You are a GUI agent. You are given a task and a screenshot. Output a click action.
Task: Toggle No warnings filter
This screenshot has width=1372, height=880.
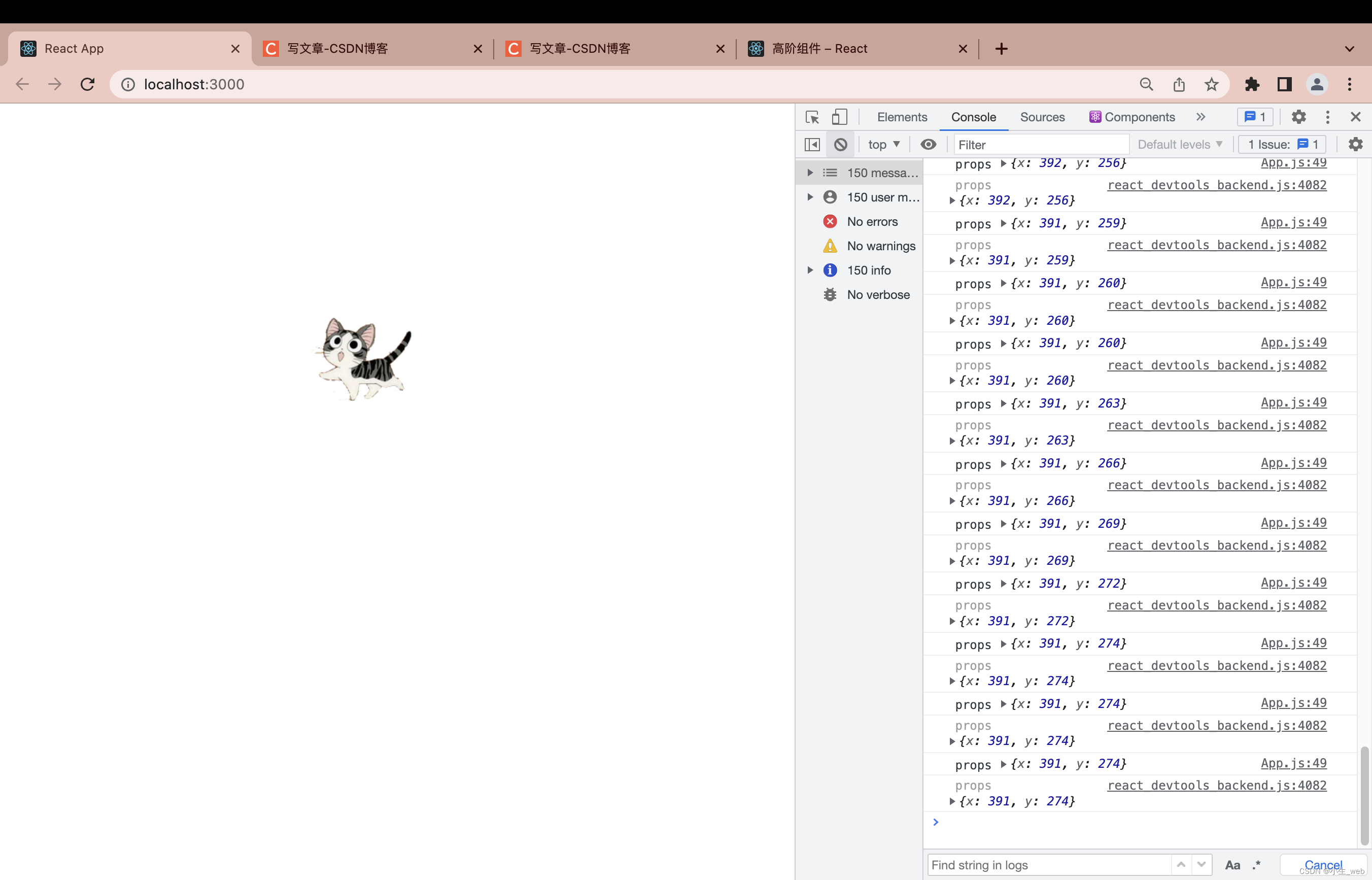(865, 245)
